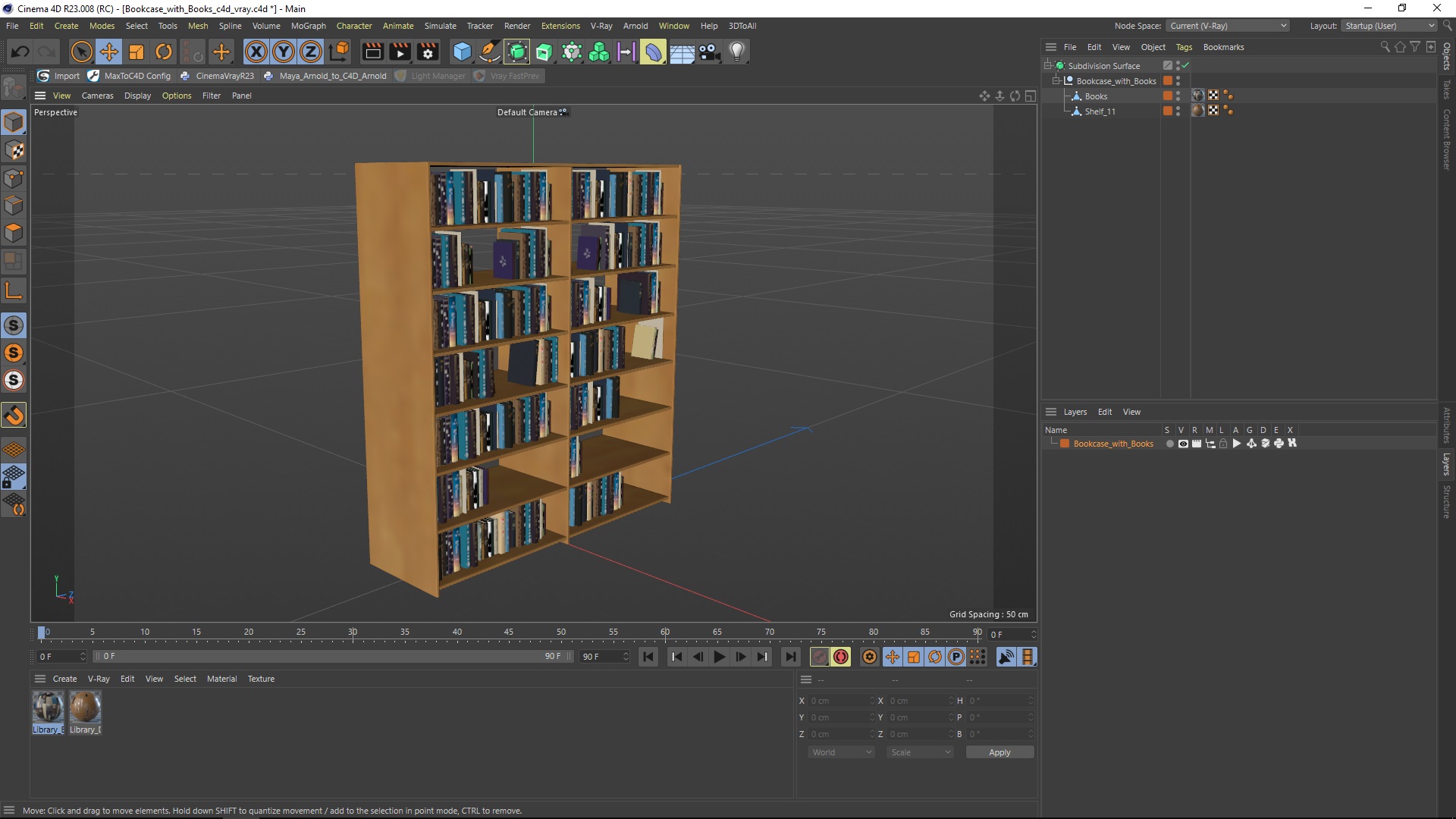Viewport: 1456px width, 819px height.
Task: Click the Render to Picture Viewer icon
Action: click(x=400, y=52)
